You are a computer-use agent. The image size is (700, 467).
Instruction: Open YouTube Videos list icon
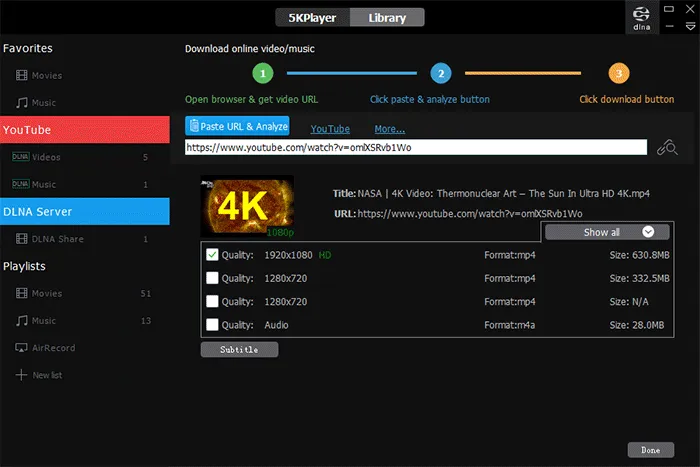coord(21,157)
